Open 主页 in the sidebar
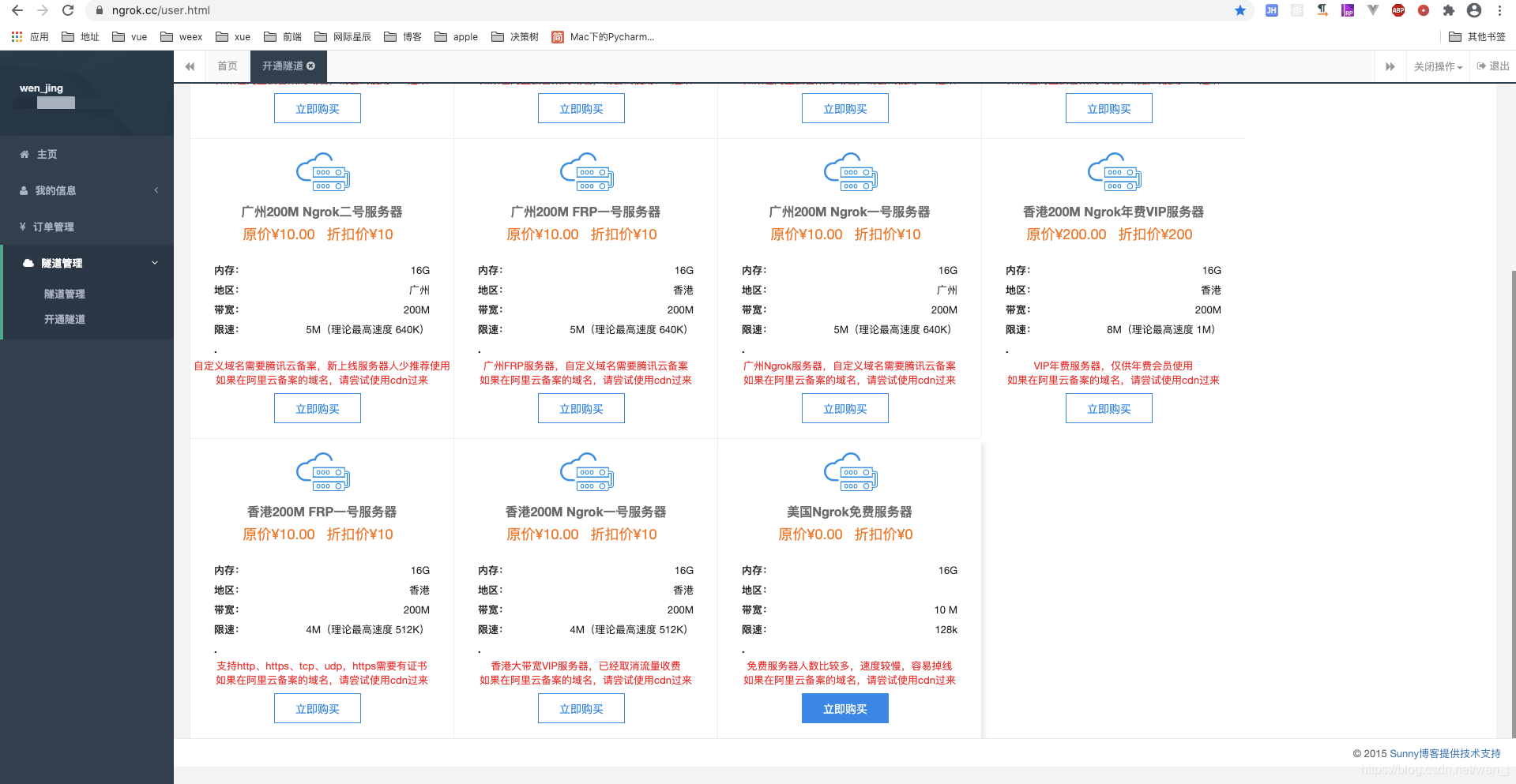Image resolution: width=1516 pixels, height=784 pixels. click(87, 154)
